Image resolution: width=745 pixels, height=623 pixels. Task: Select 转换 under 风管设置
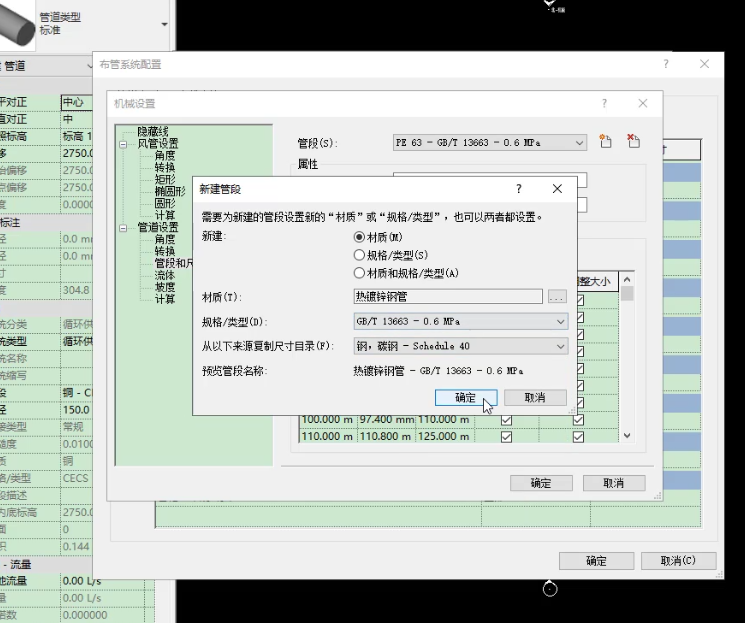[164, 167]
